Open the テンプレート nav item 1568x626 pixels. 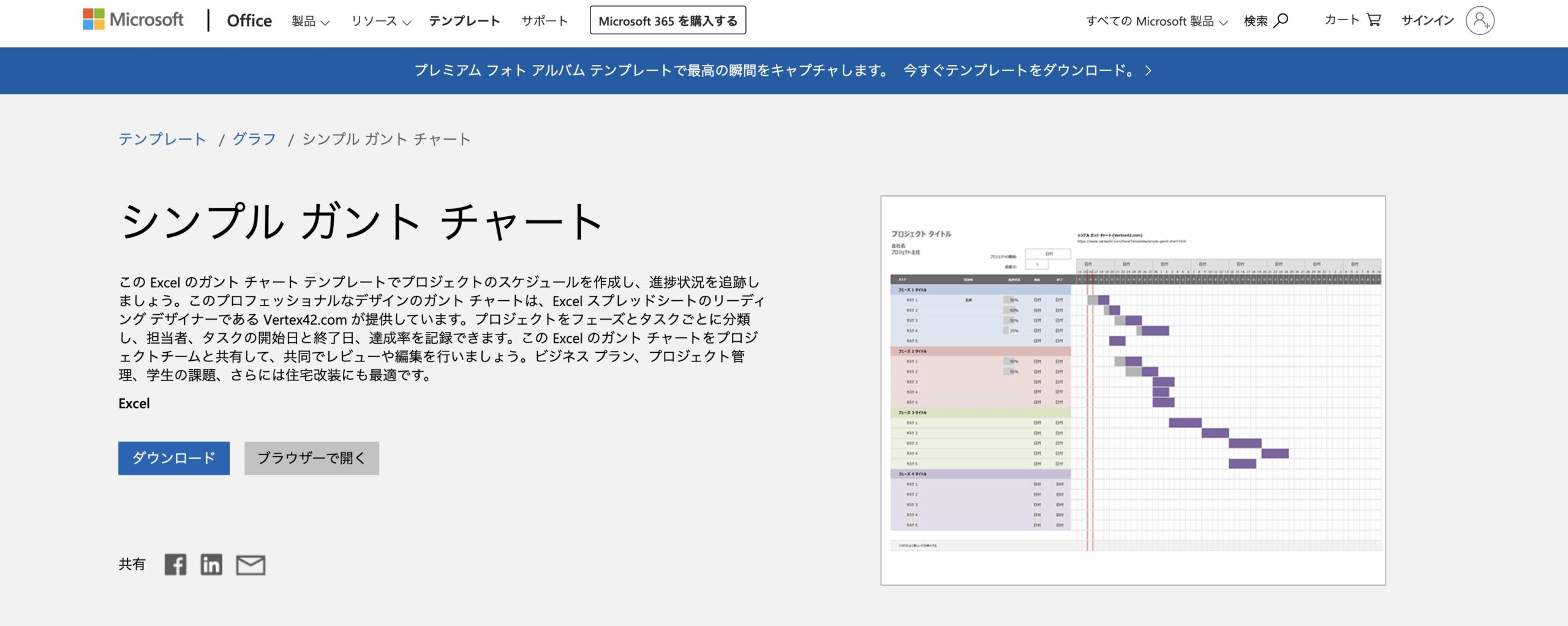464,21
